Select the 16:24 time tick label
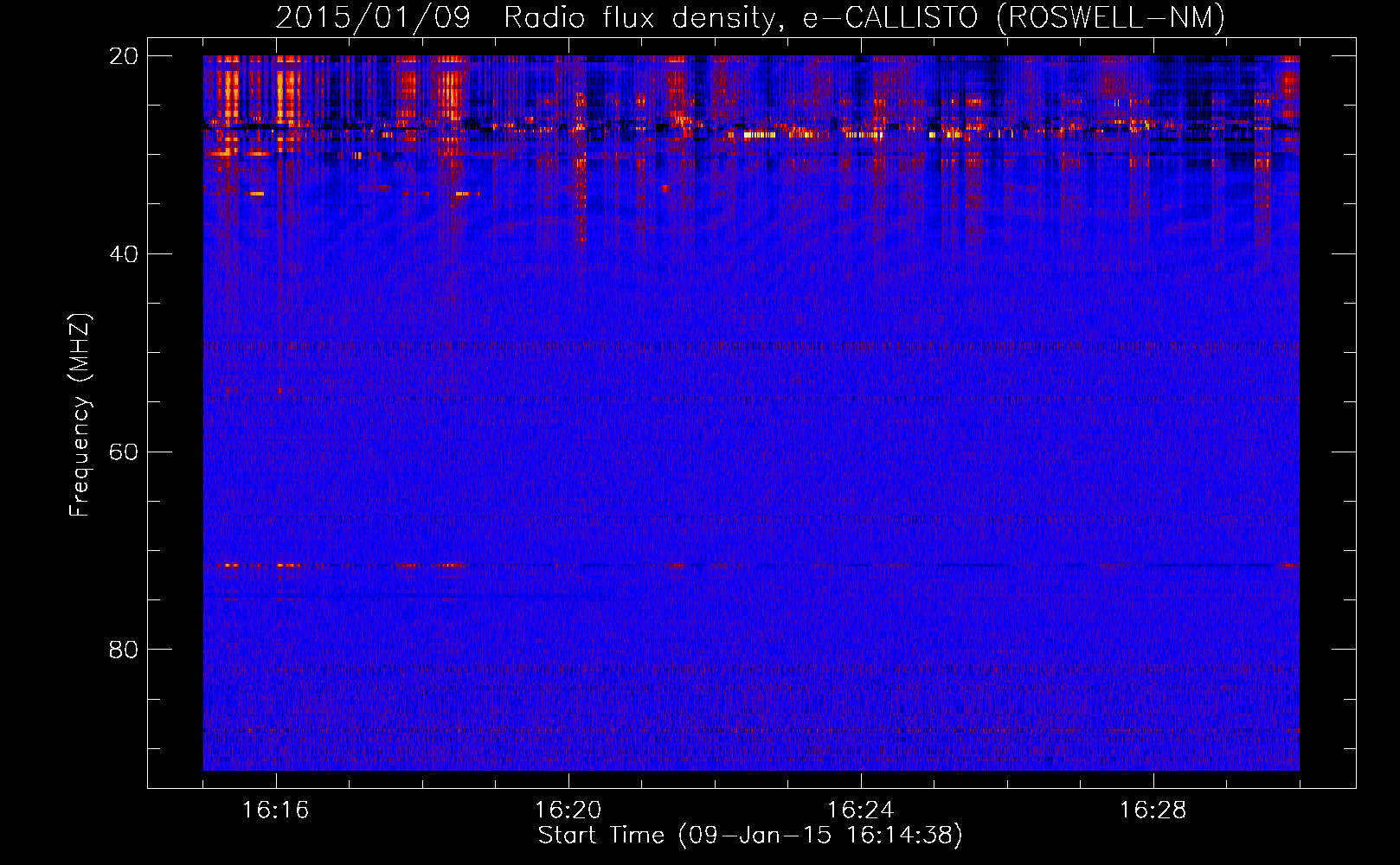 pos(860,811)
